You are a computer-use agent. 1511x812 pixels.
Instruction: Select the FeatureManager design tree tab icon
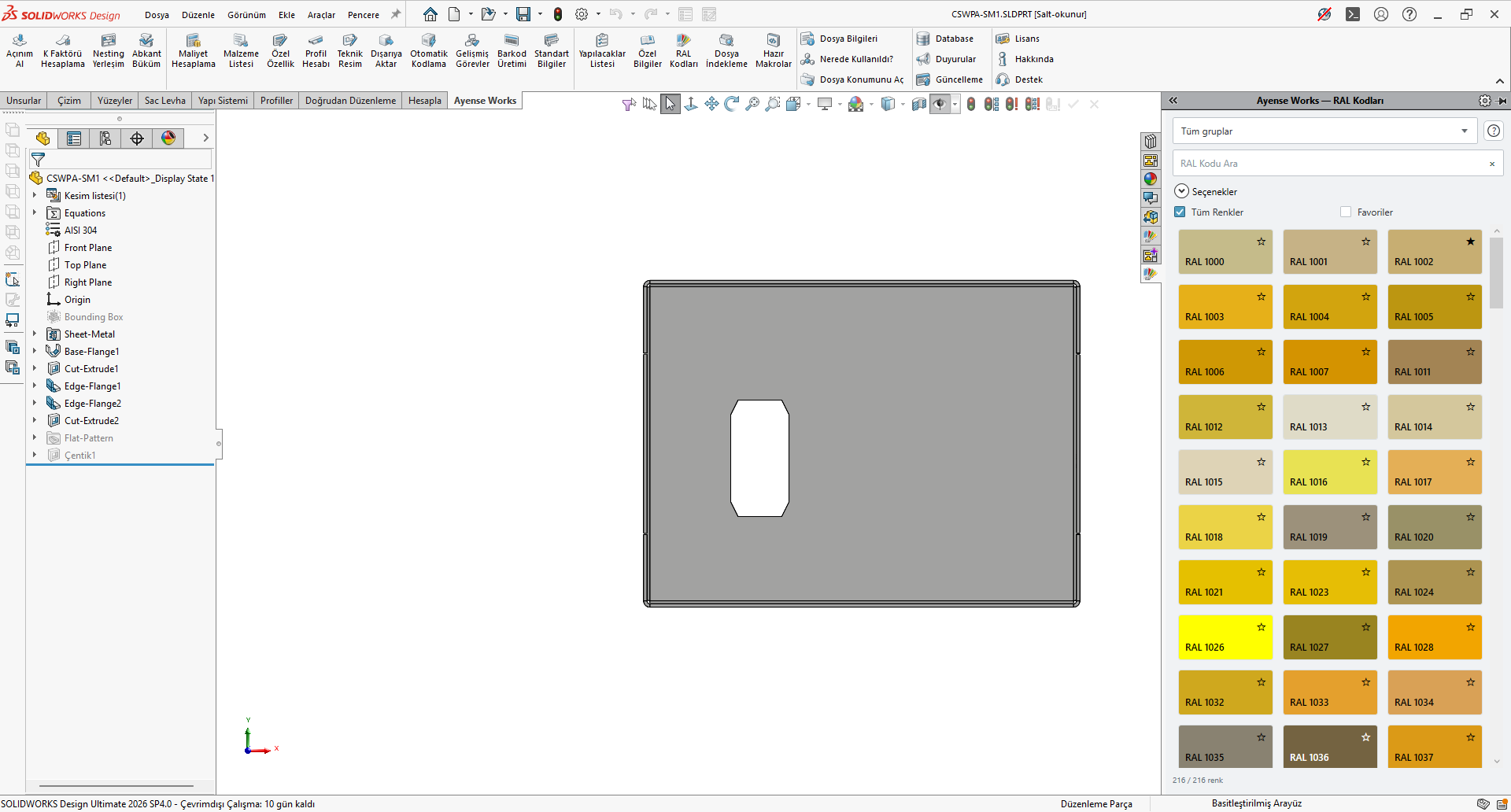[x=42, y=138]
